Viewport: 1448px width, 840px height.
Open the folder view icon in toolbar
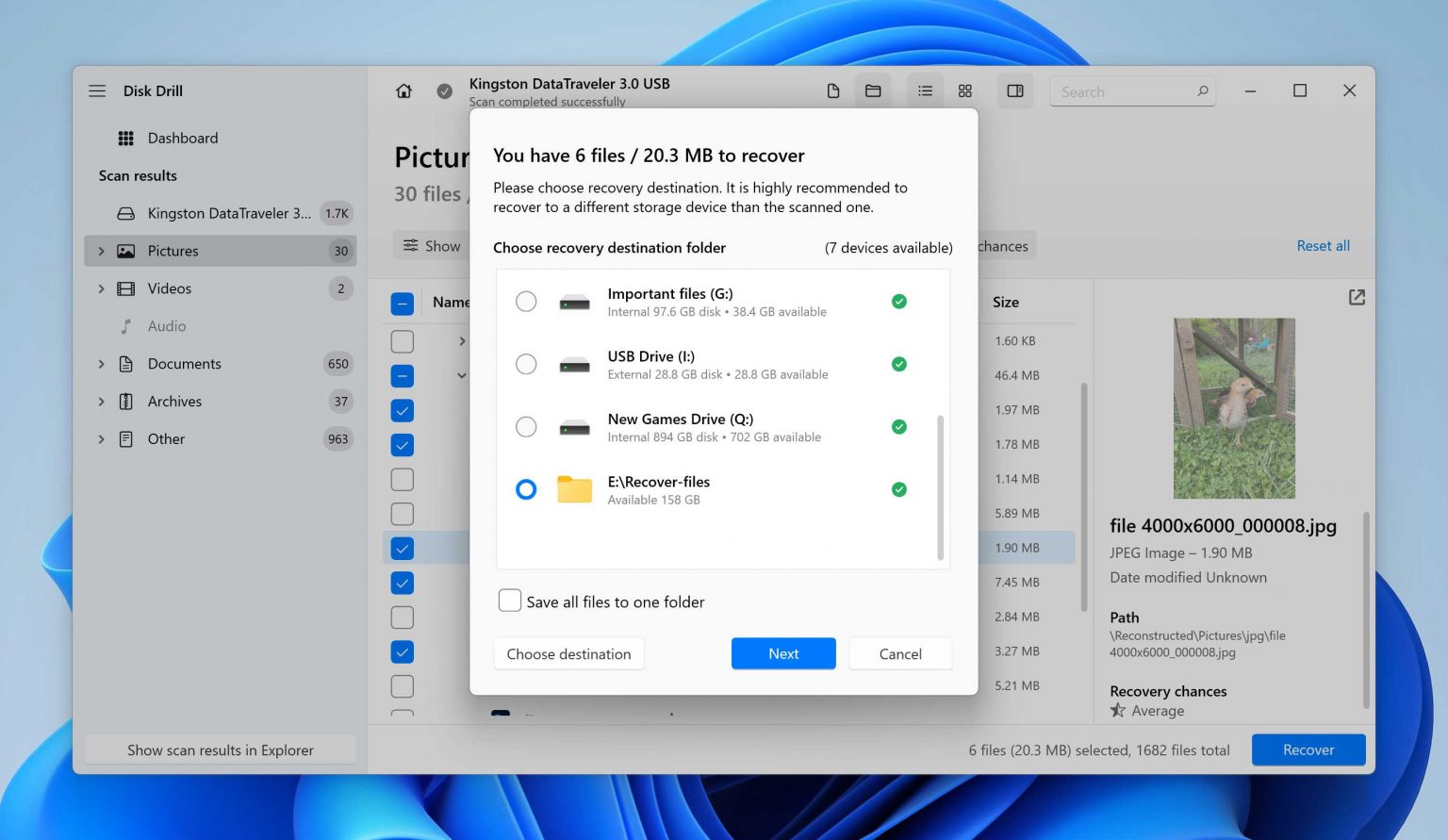click(x=872, y=91)
